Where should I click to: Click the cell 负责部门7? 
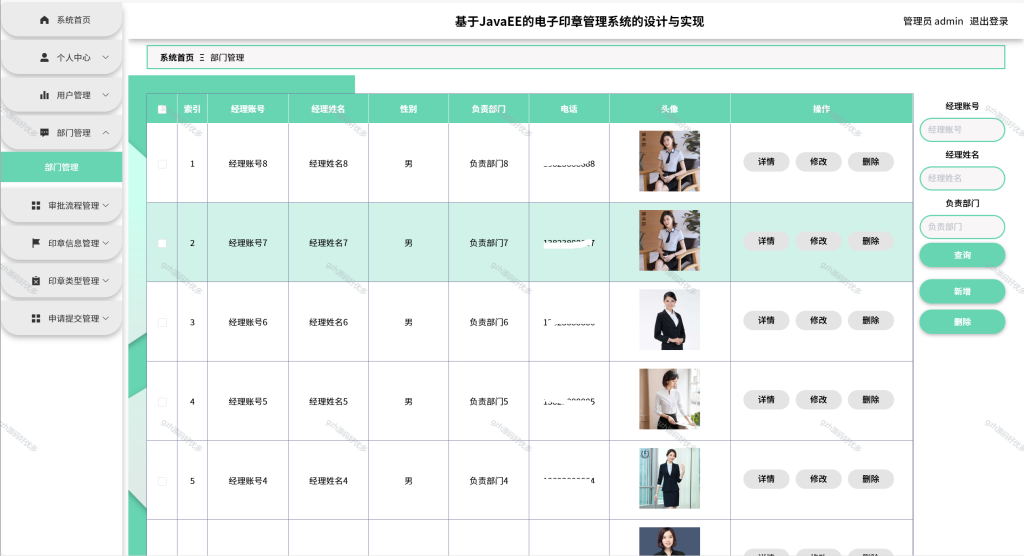[488, 243]
